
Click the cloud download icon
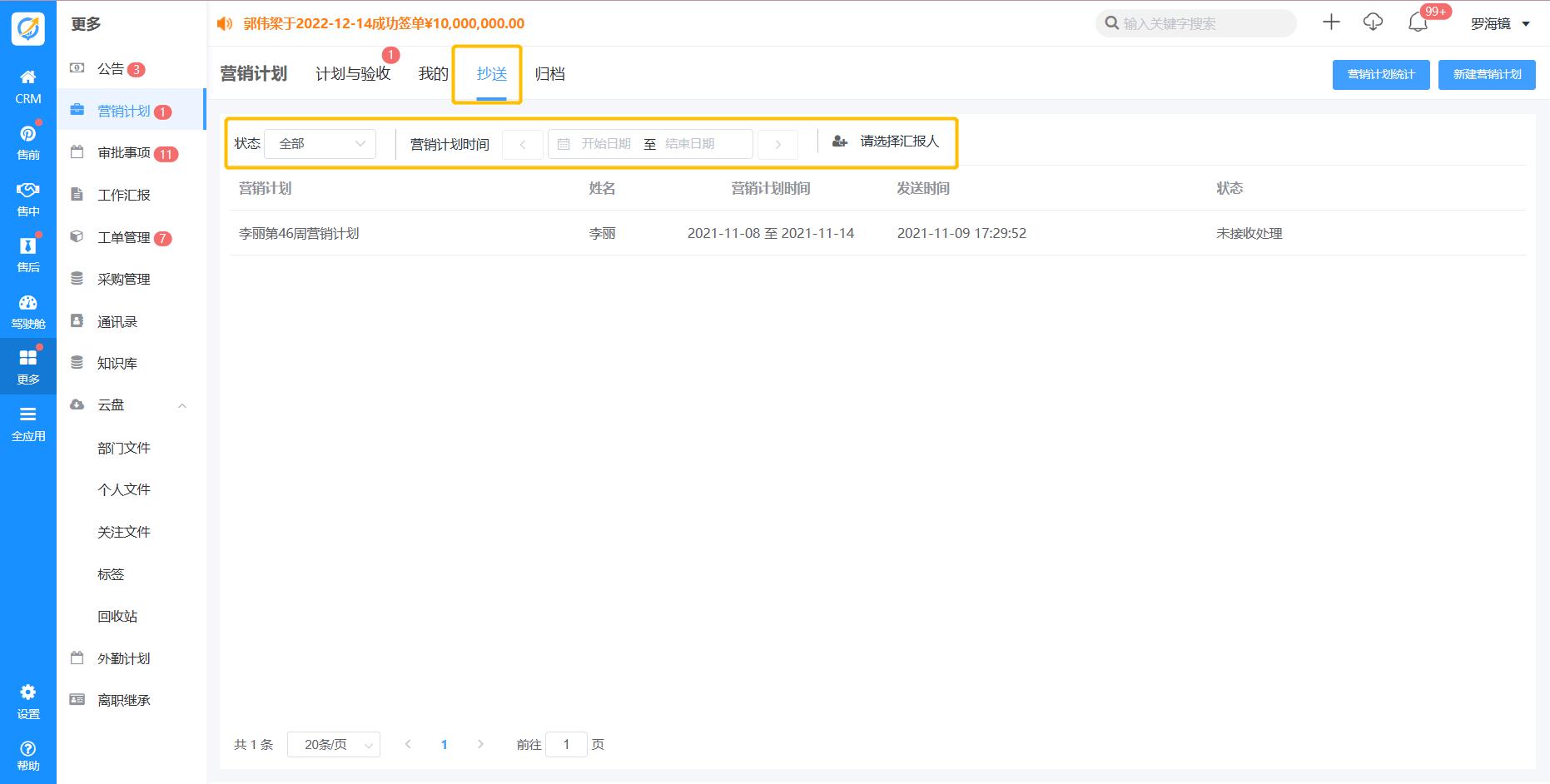click(1373, 22)
